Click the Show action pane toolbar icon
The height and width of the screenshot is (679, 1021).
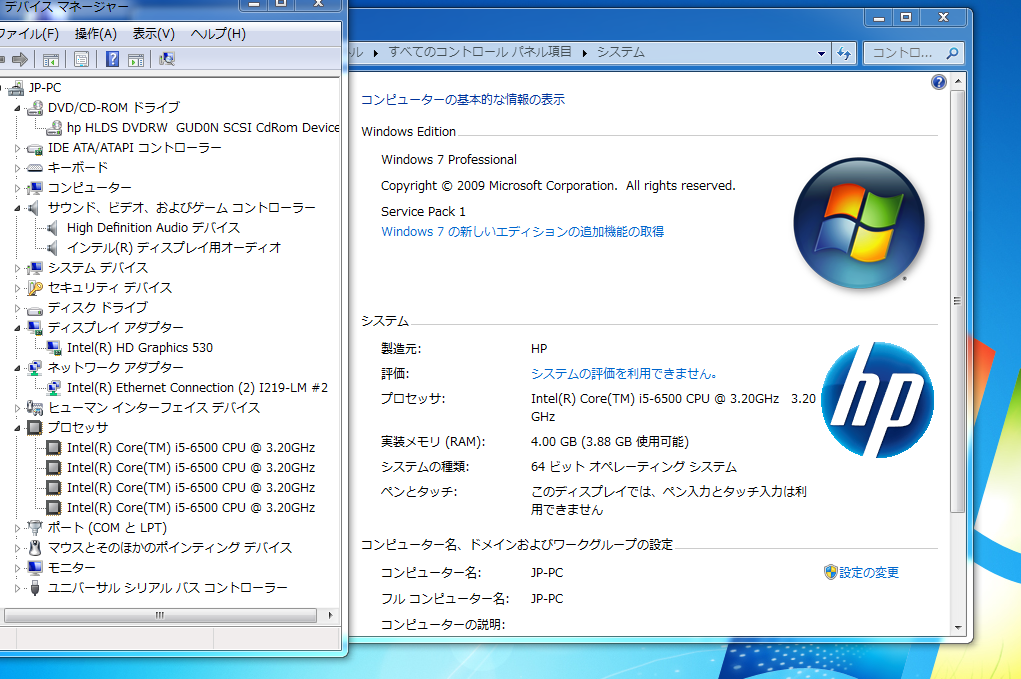(135, 58)
